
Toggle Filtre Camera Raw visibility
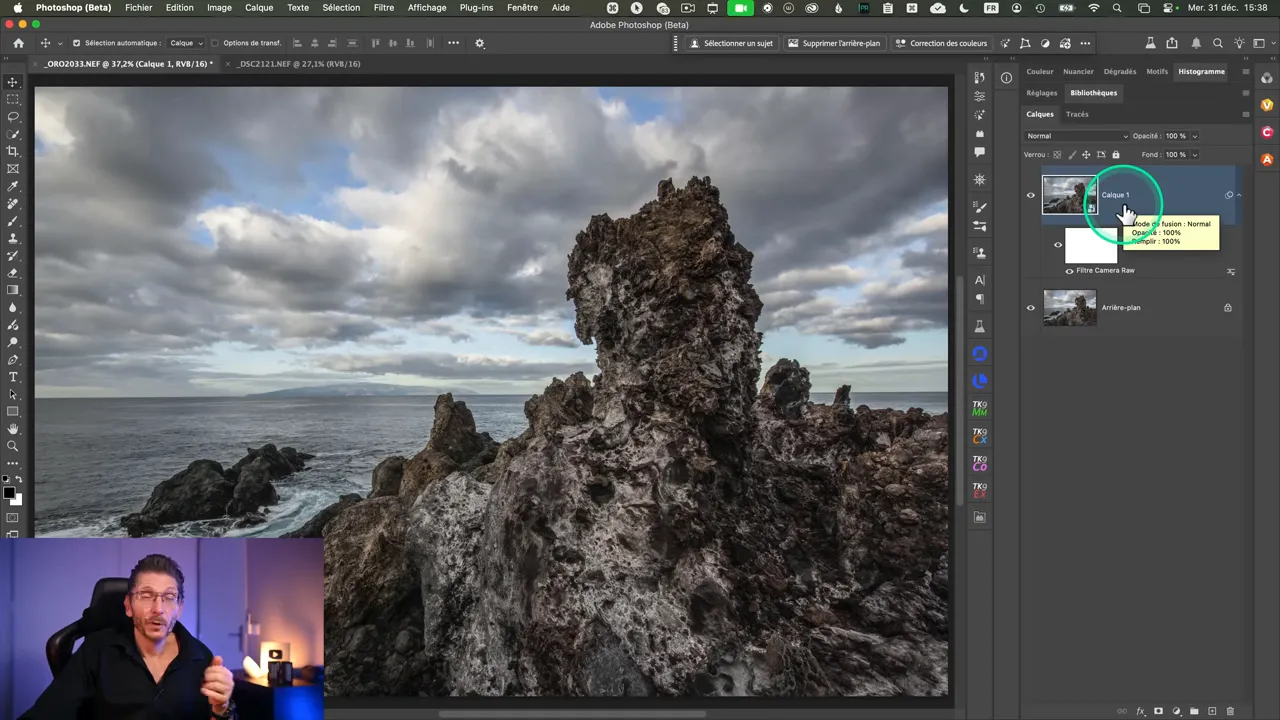[1069, 270]
